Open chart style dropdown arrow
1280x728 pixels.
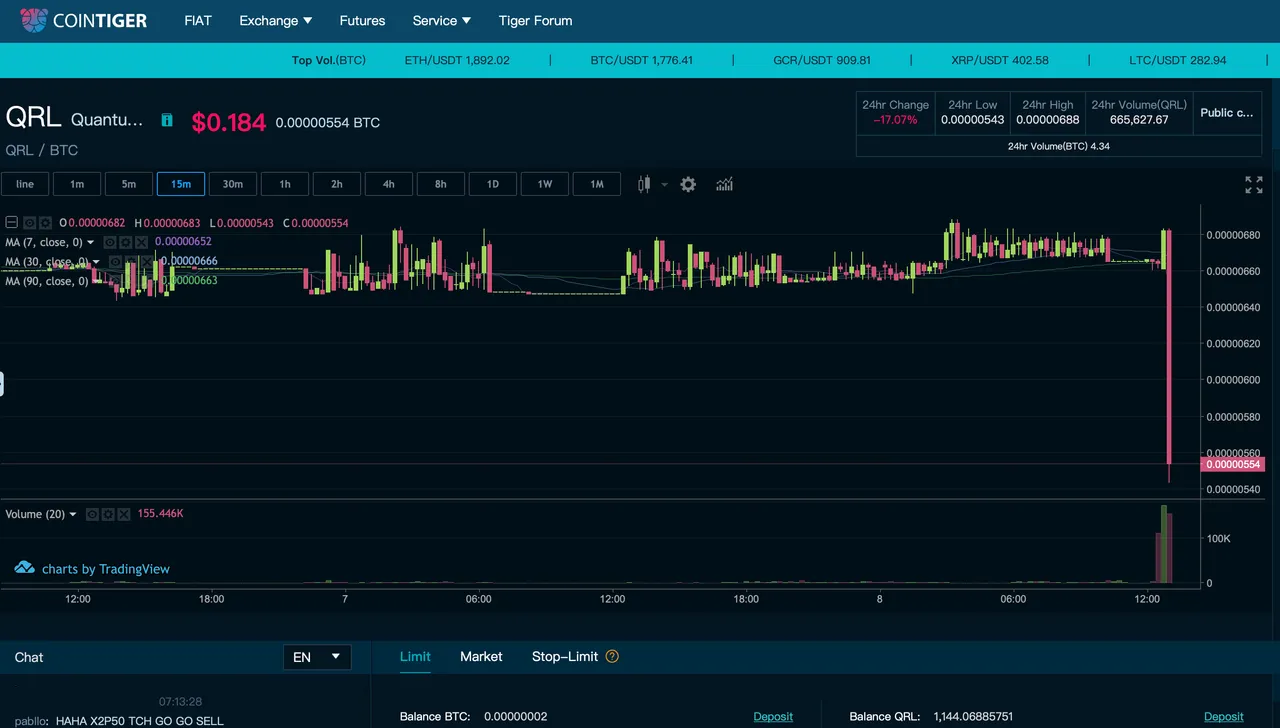664,184
